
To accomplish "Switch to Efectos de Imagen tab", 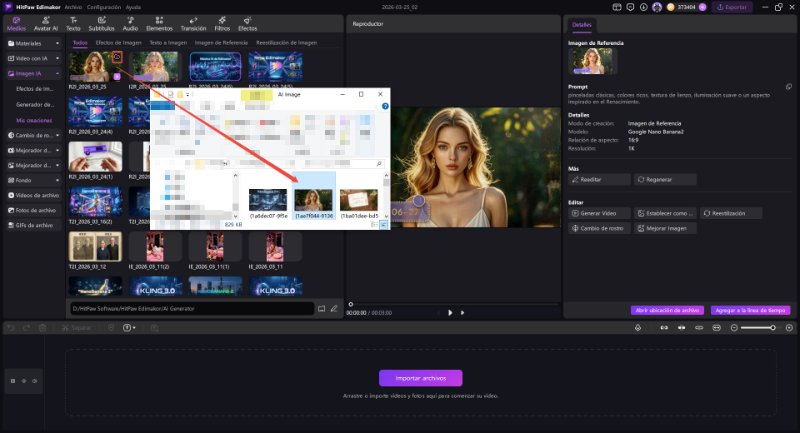I will 118,43.
